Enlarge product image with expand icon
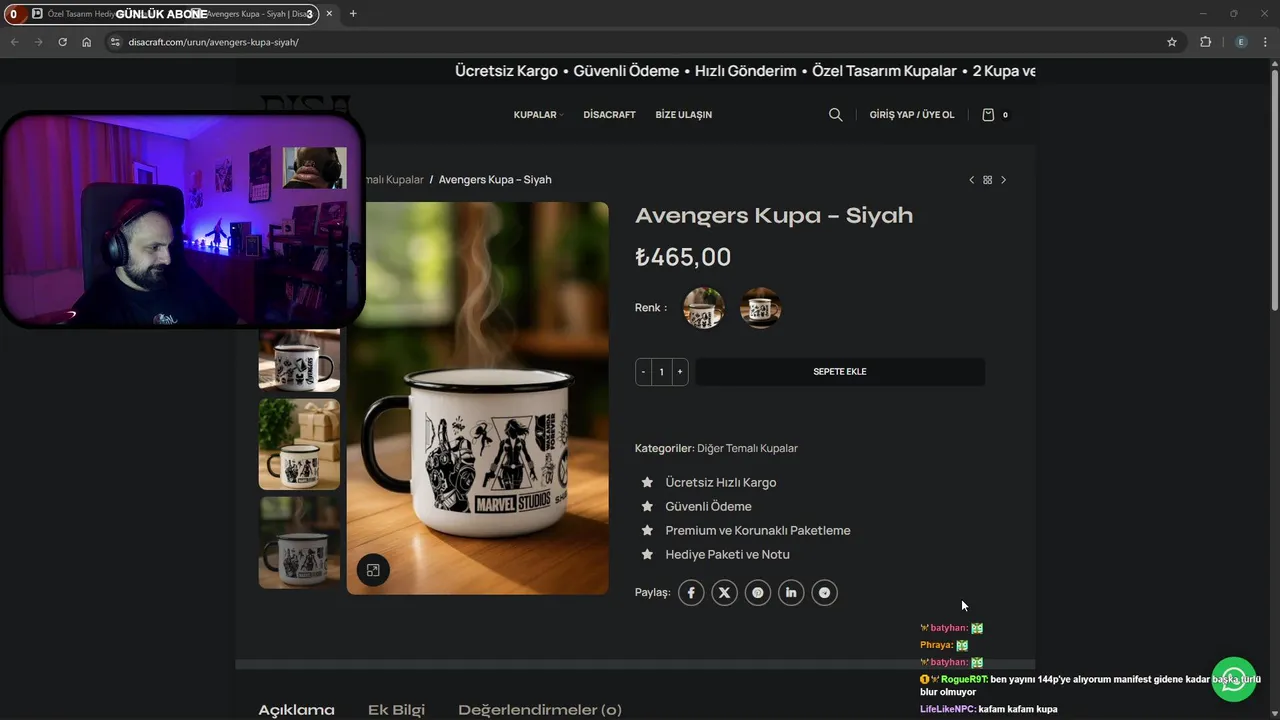 pyautogui.click(x=373, y=570)
